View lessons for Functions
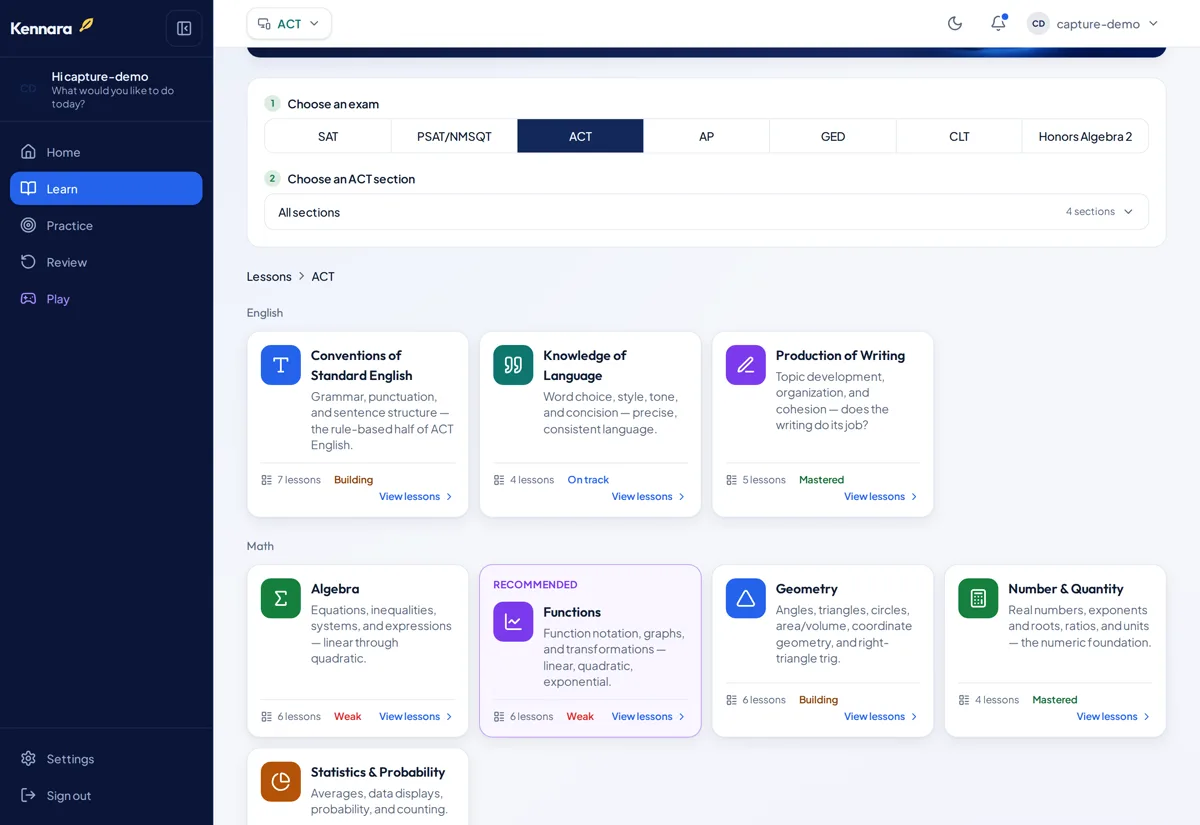Image resolution: width=1200 pixels, height=825 pixels. click(649, 716)
